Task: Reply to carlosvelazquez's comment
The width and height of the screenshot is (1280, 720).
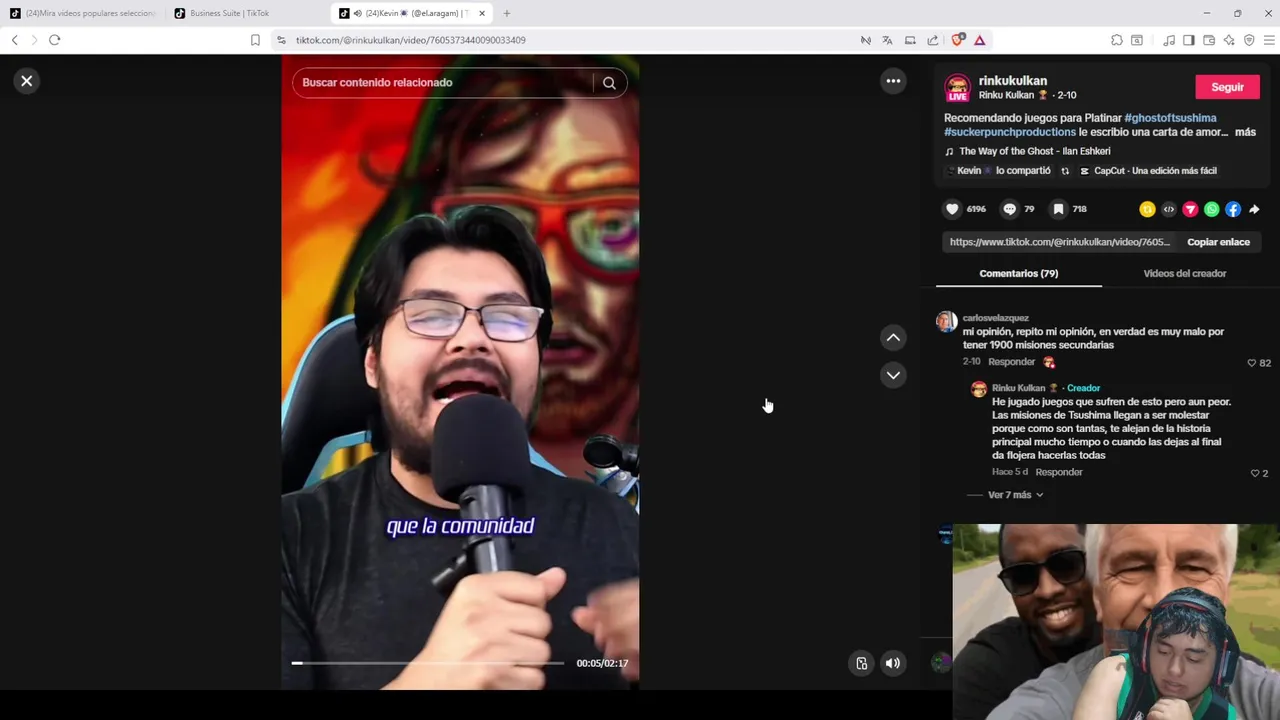Action: 1011,362
